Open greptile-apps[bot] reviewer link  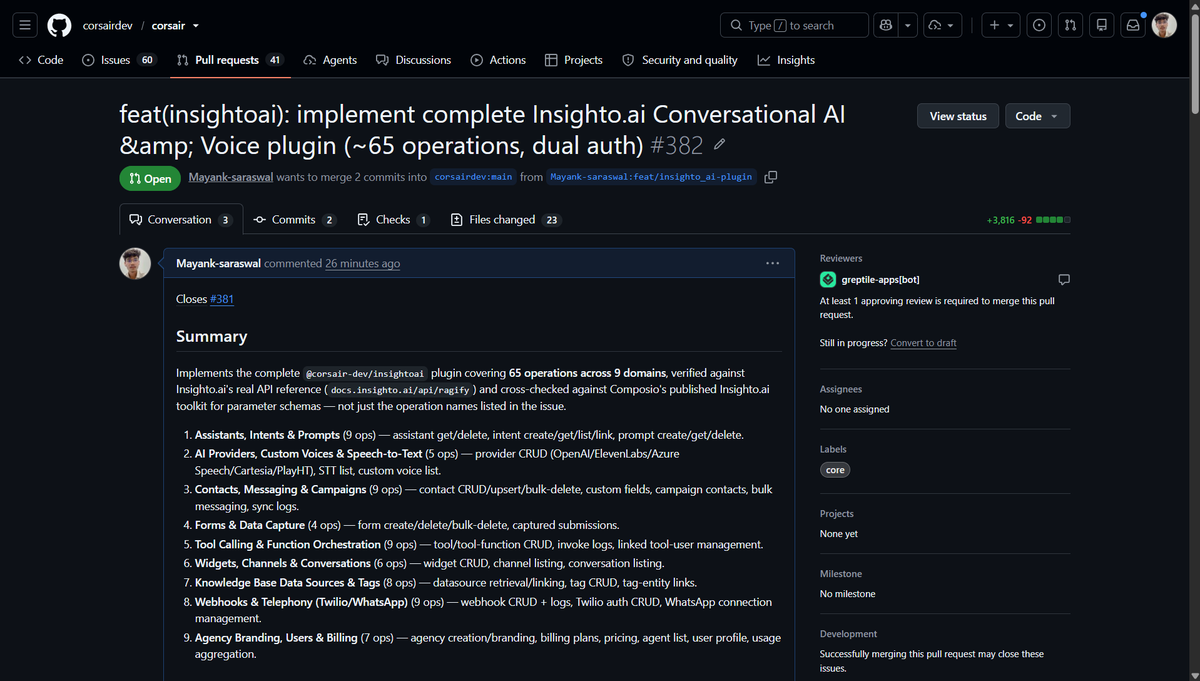[x=880, y=280]
